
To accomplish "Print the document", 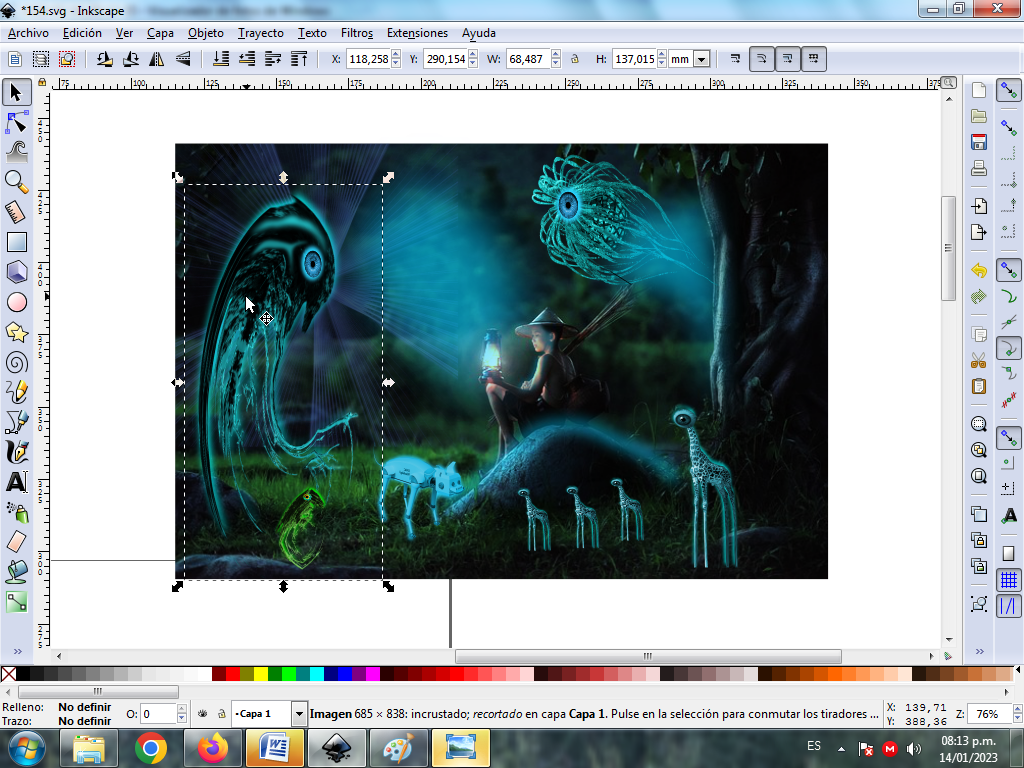I will 978,168.
